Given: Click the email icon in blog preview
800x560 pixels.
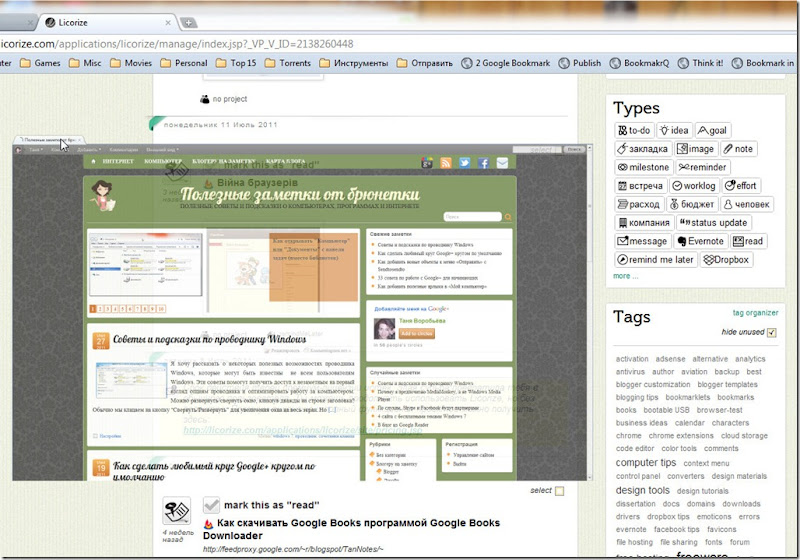Looking at the screenshot, I should point(502,163).
